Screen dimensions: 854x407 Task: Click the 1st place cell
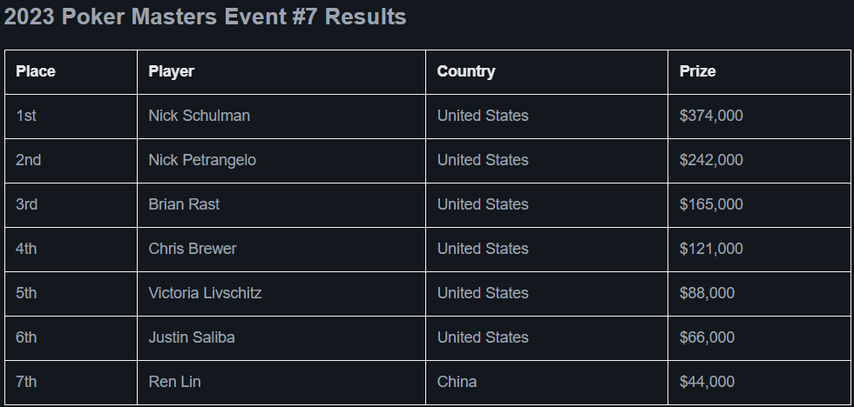coord(71,116)
